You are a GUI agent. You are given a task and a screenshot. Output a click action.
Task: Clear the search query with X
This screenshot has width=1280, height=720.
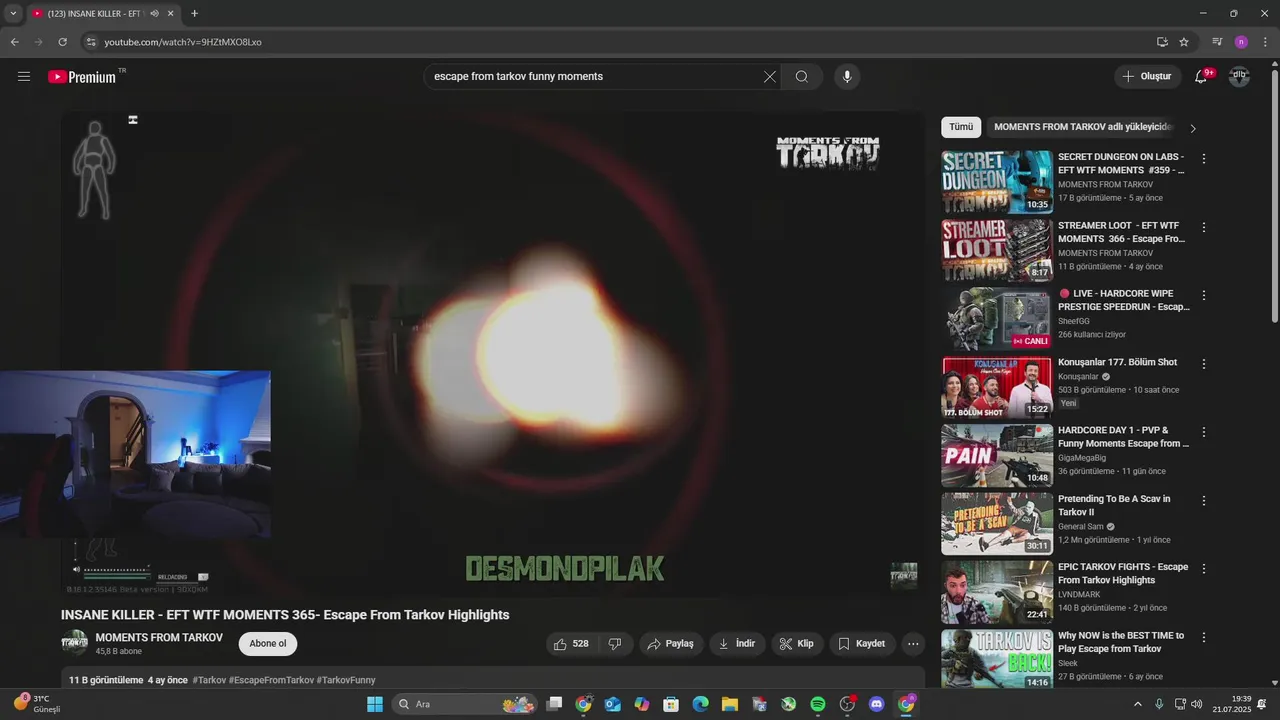coord(770,77)
